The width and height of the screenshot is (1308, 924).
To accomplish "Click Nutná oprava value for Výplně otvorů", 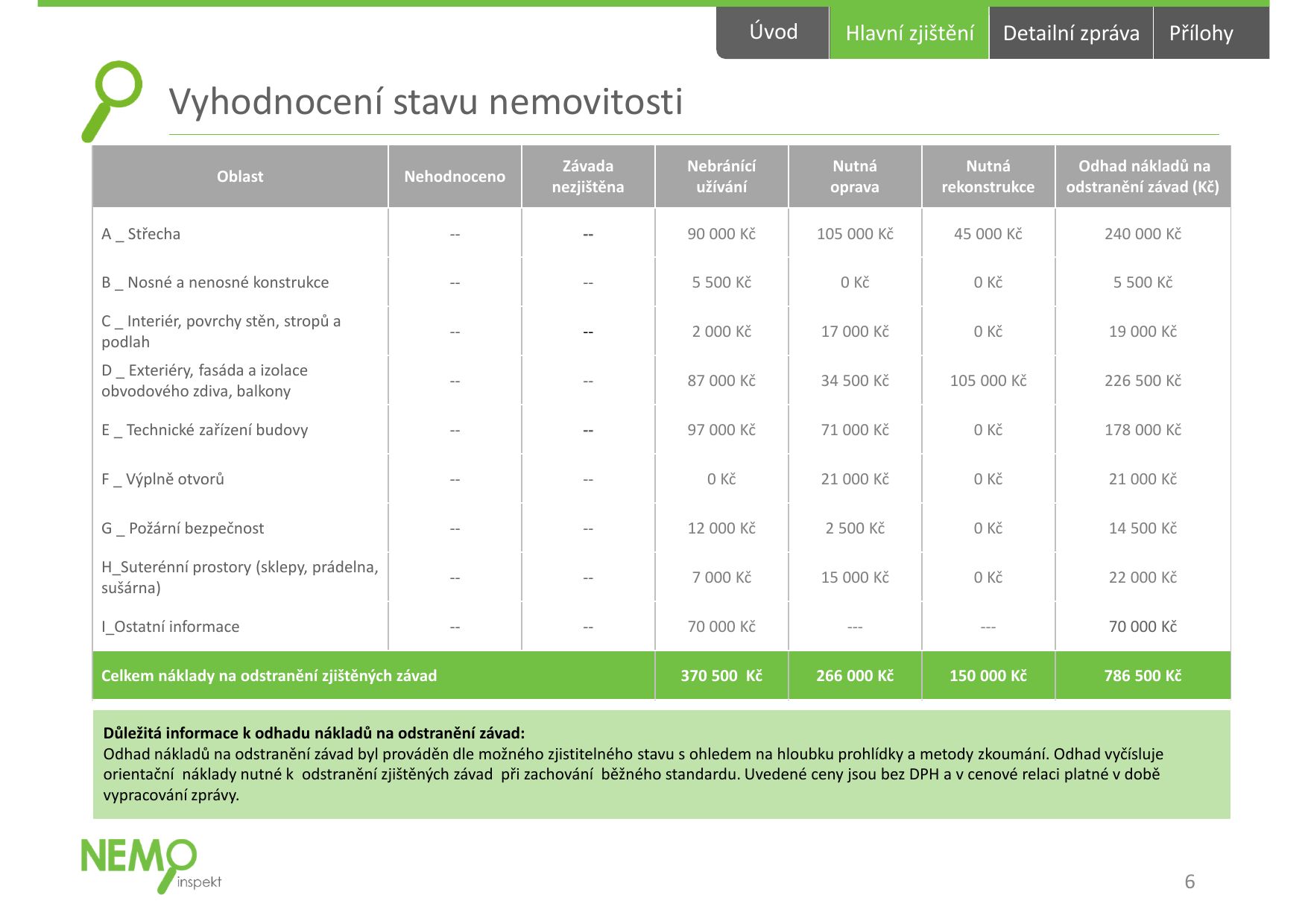I will click(855, 479).
